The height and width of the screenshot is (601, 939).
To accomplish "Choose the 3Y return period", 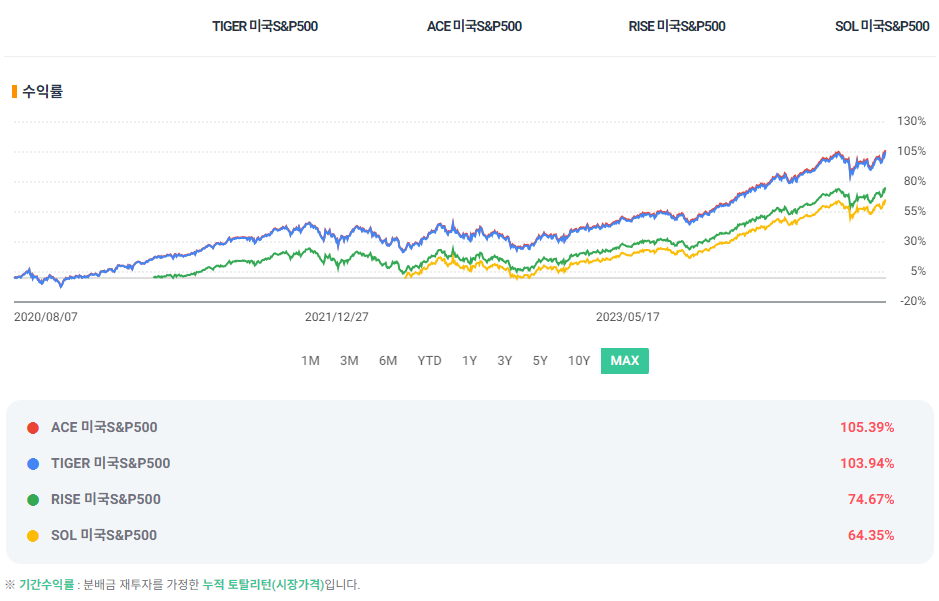I will [x=505, y=361].
